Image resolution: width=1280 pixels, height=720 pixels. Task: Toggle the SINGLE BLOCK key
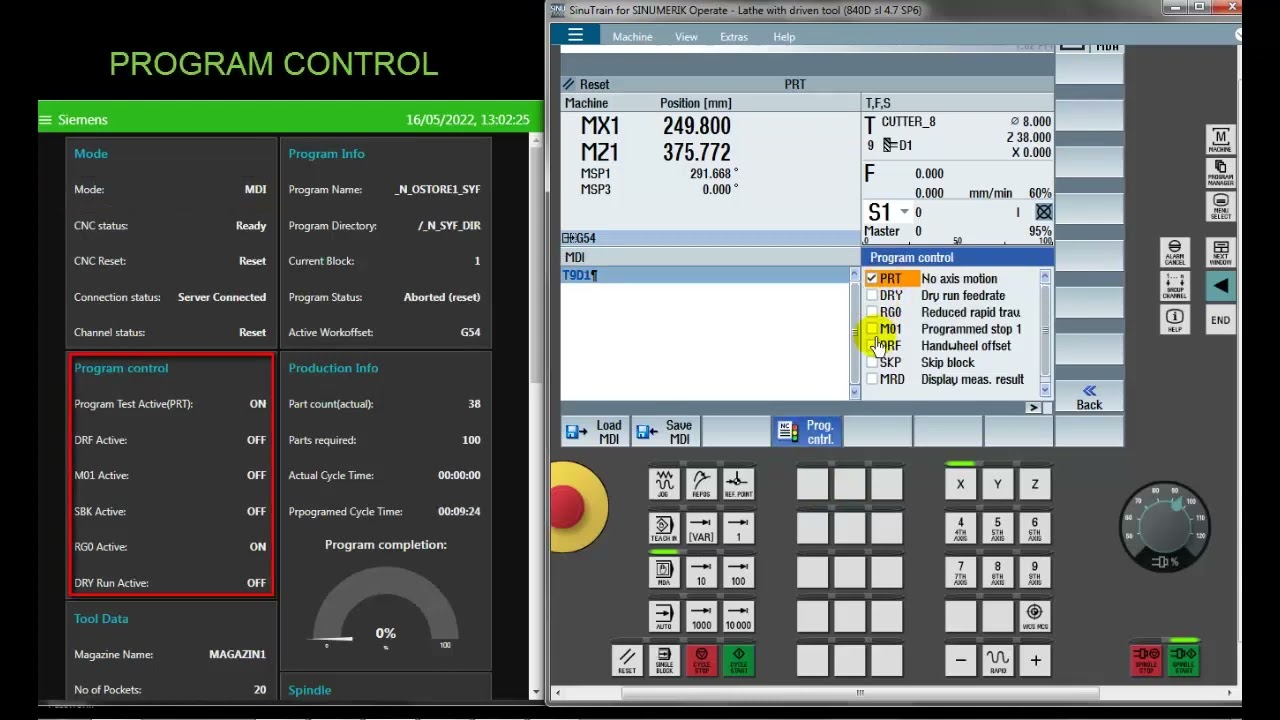click(664, 660)
